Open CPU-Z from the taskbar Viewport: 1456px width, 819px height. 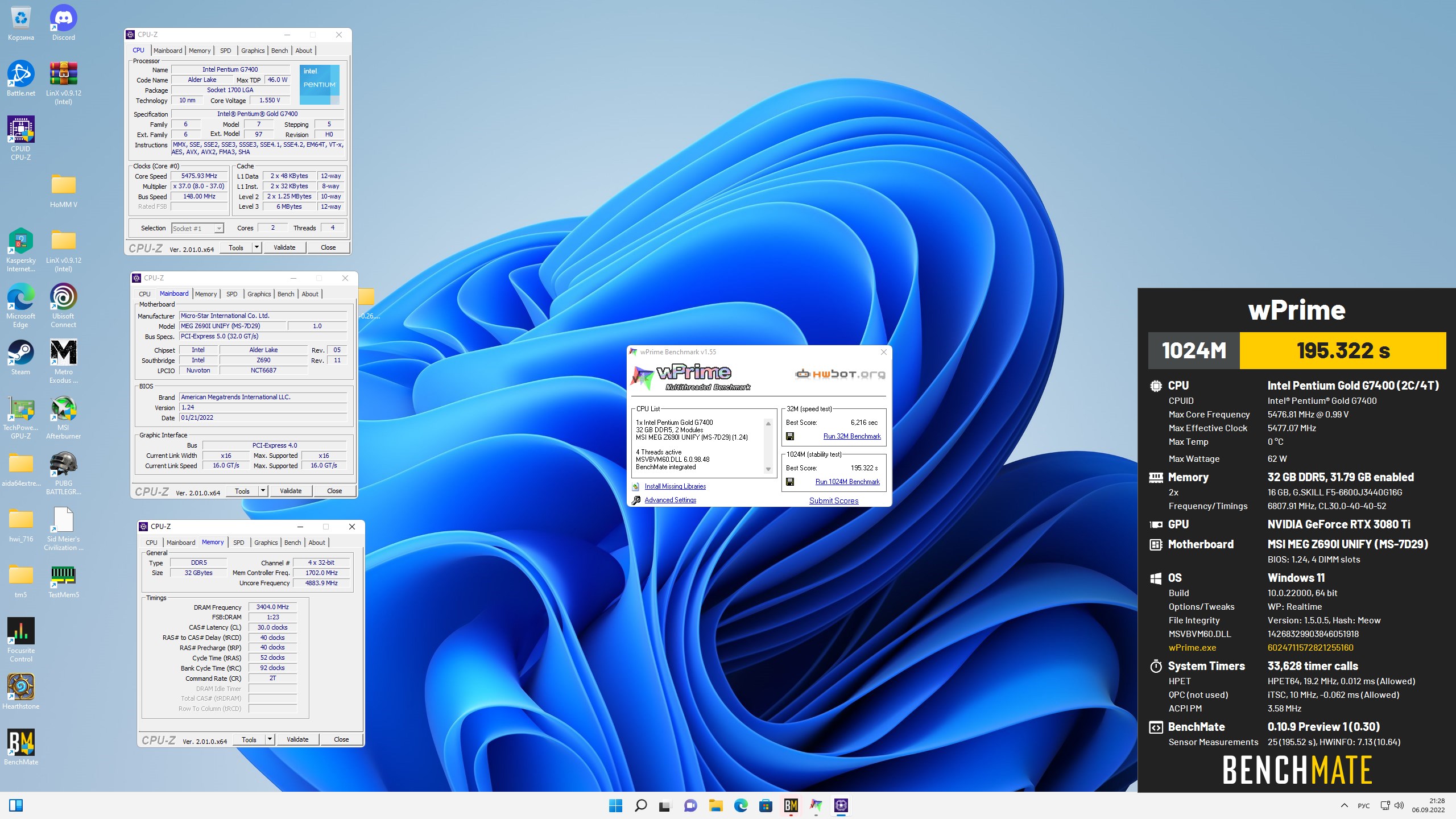(841, 805)
